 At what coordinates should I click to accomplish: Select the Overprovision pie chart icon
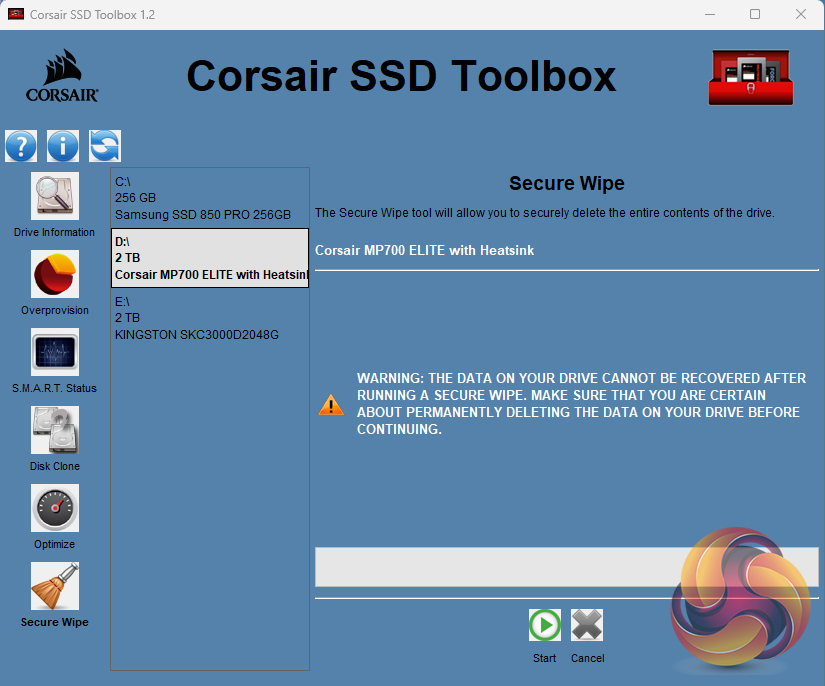click(55, 274)
